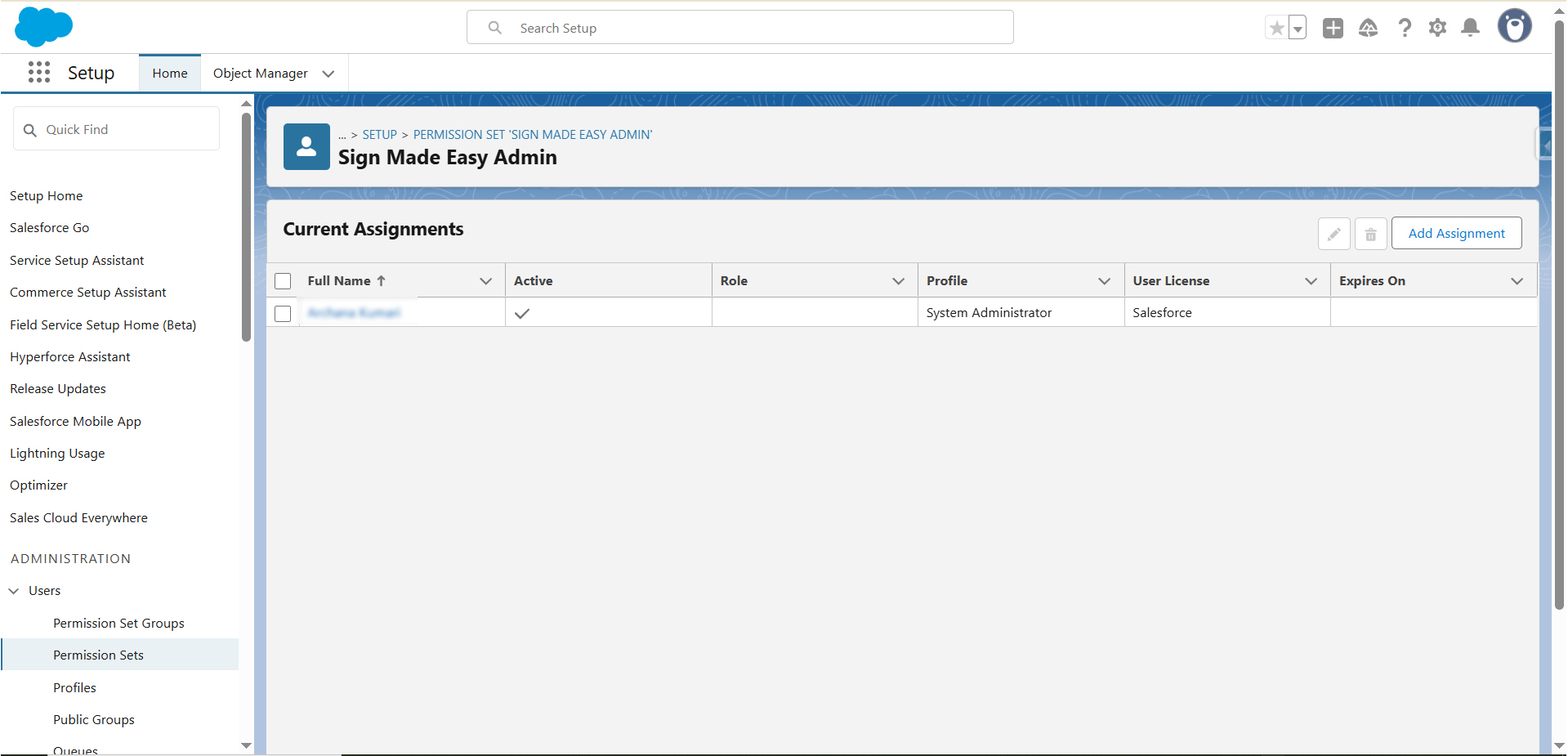Click the Favorites star icon
Viewport: 1568px width, 756px height.
pyautogui.click(x=1276, y=28)
